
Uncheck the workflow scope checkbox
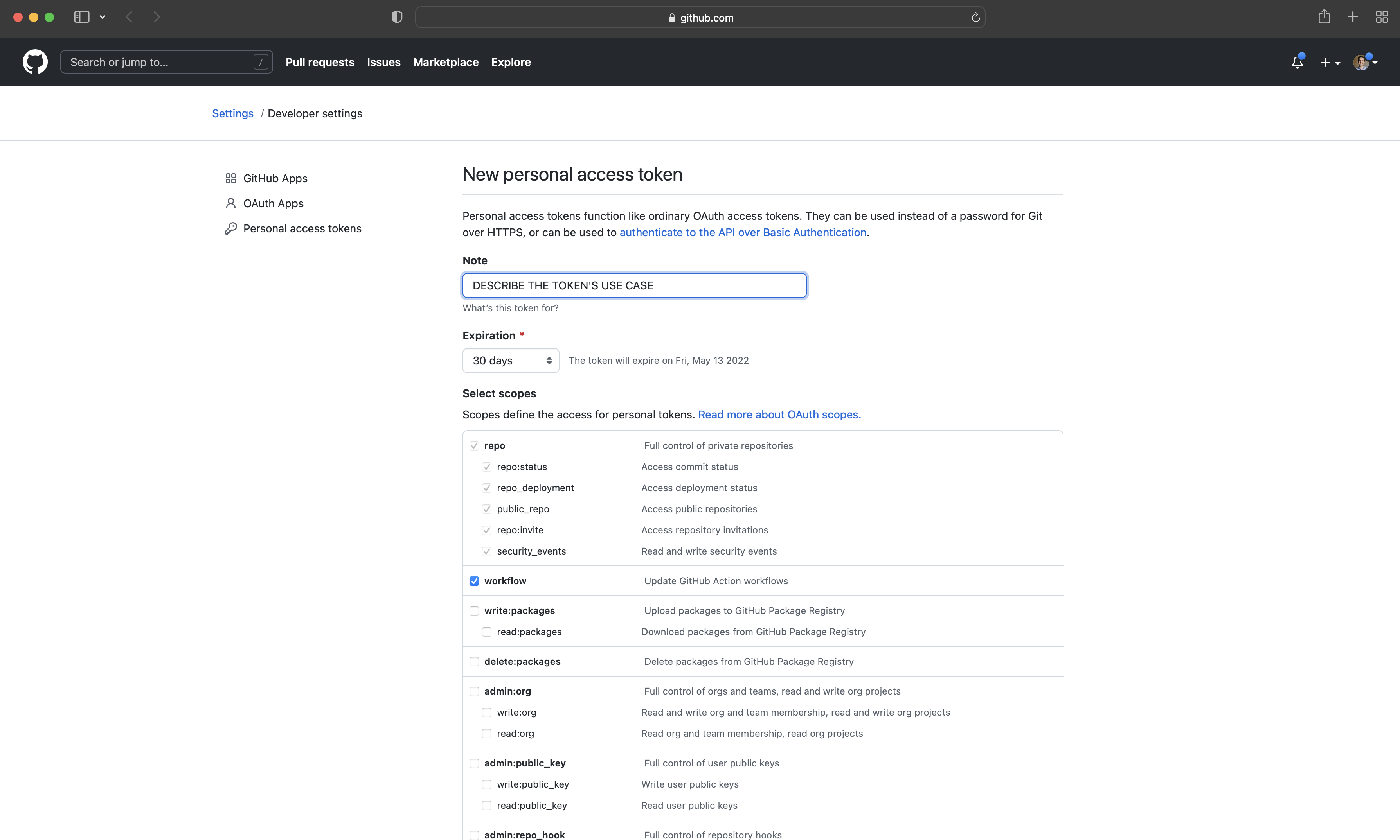(474, 581)
